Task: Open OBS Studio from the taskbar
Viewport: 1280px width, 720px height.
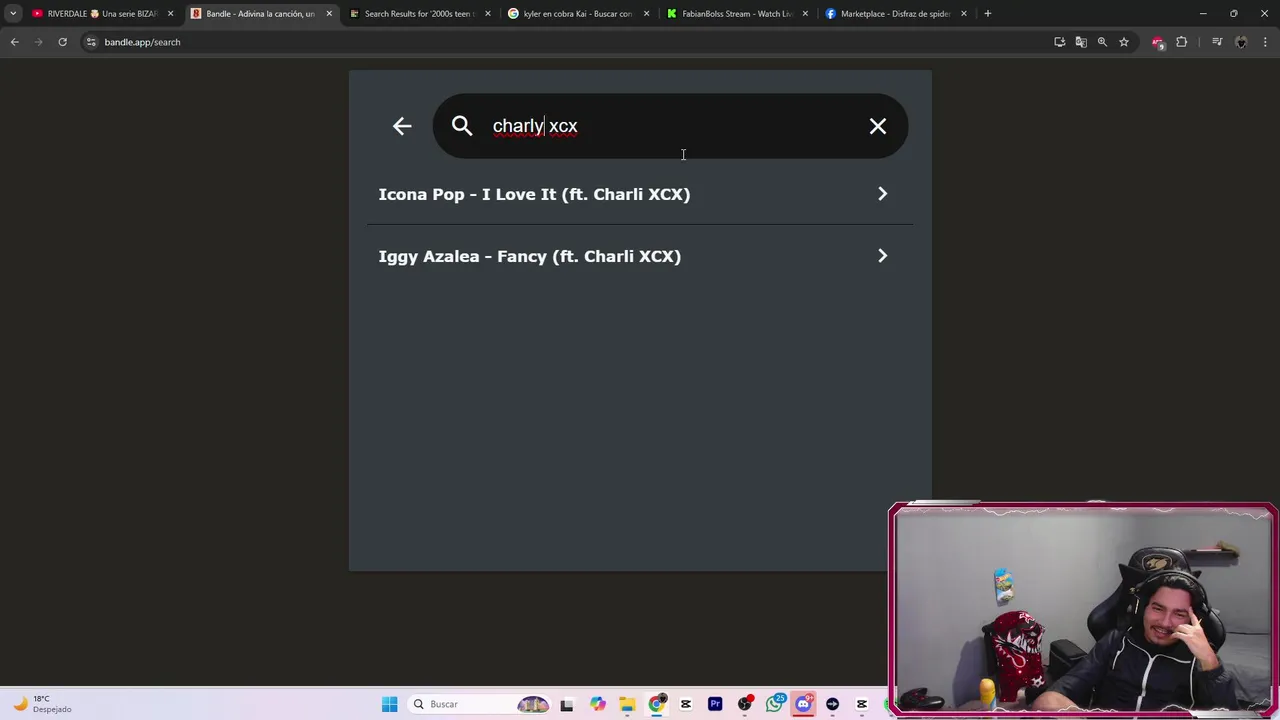Action: coord(745,704)
